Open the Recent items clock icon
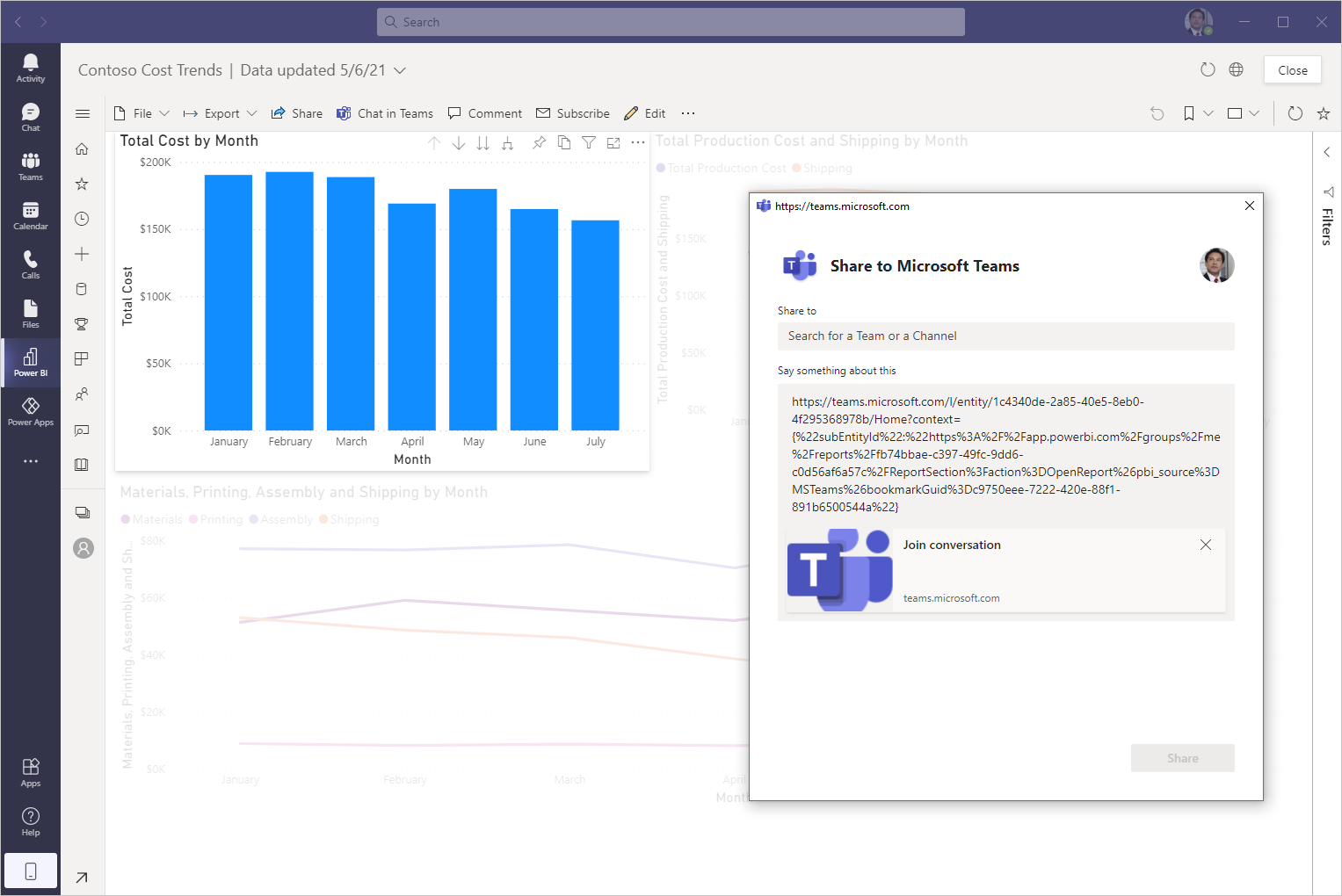 coord(82,219)
